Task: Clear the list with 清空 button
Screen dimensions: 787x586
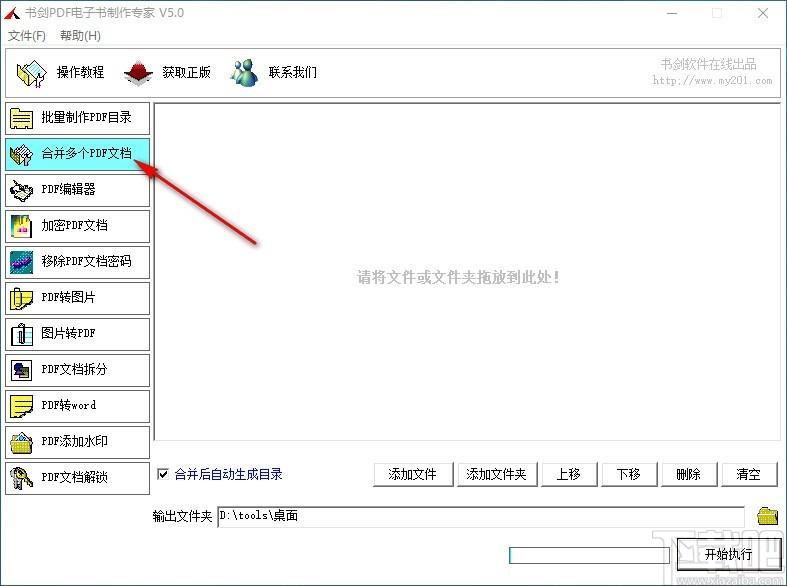Action: pyautogui.click(x=749, y=475)
